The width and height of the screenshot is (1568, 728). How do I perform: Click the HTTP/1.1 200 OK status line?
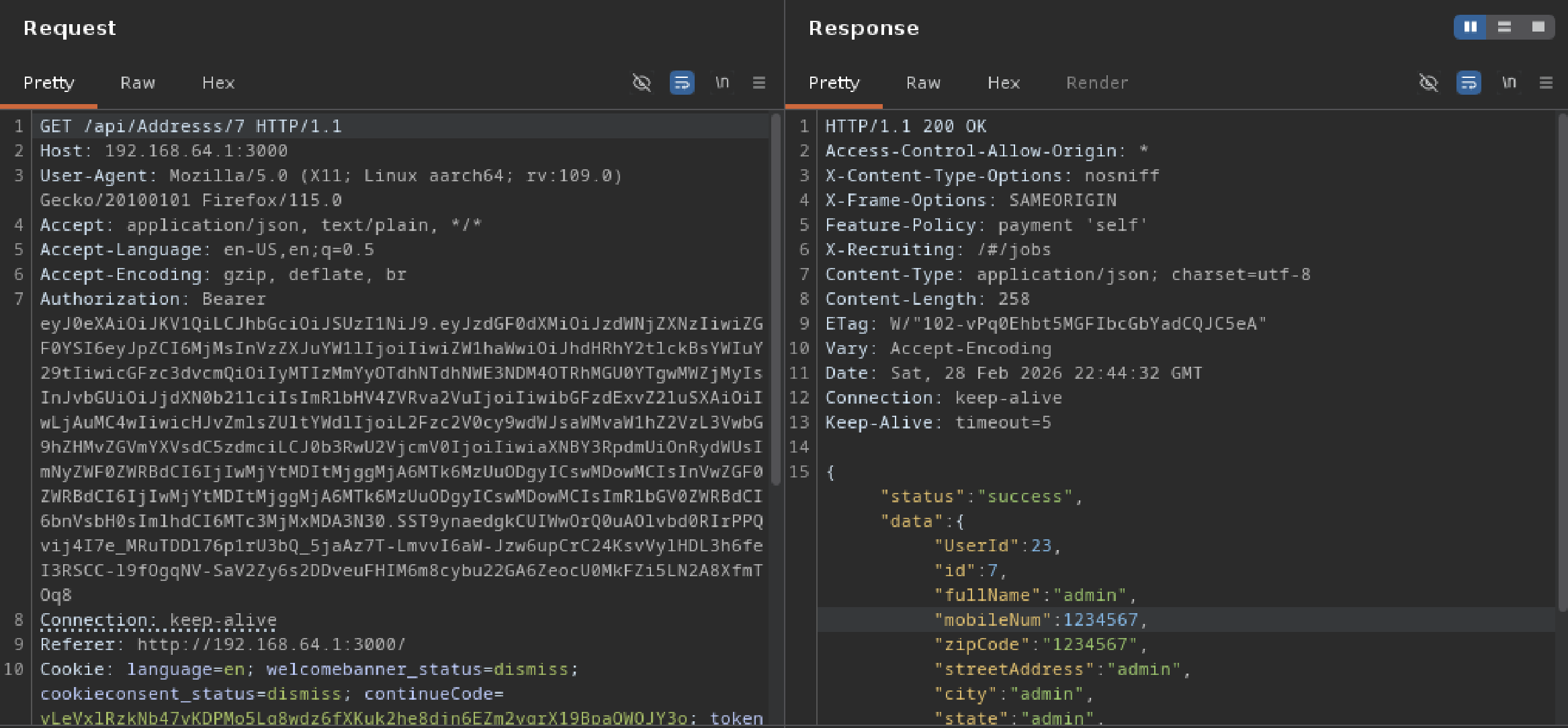tap(906, 126)
